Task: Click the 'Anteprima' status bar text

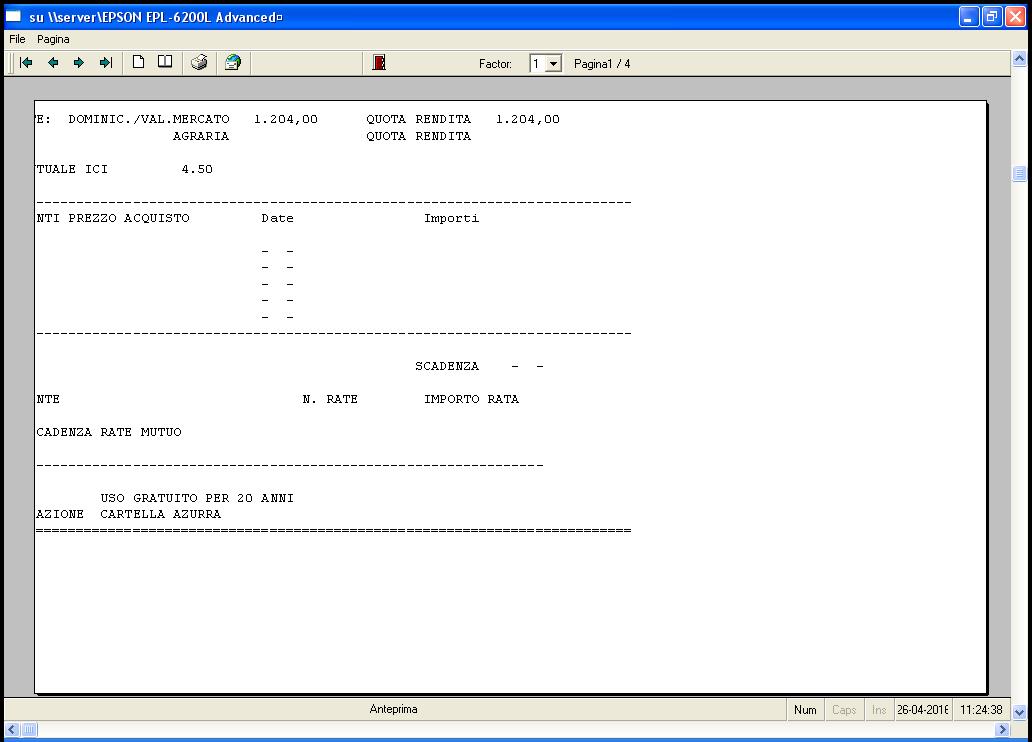Action: pyautogui.click(x=394, y=709)
